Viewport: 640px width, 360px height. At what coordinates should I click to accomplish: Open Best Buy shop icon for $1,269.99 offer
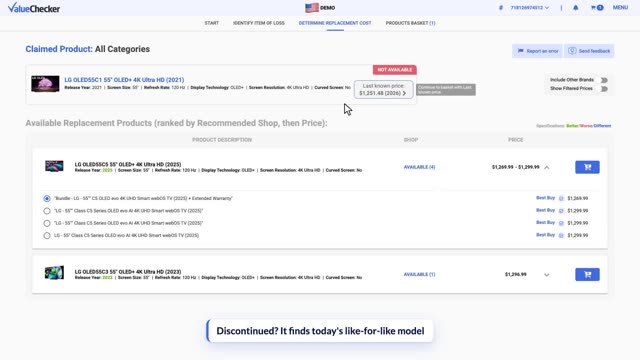click(x=561, y=198)
